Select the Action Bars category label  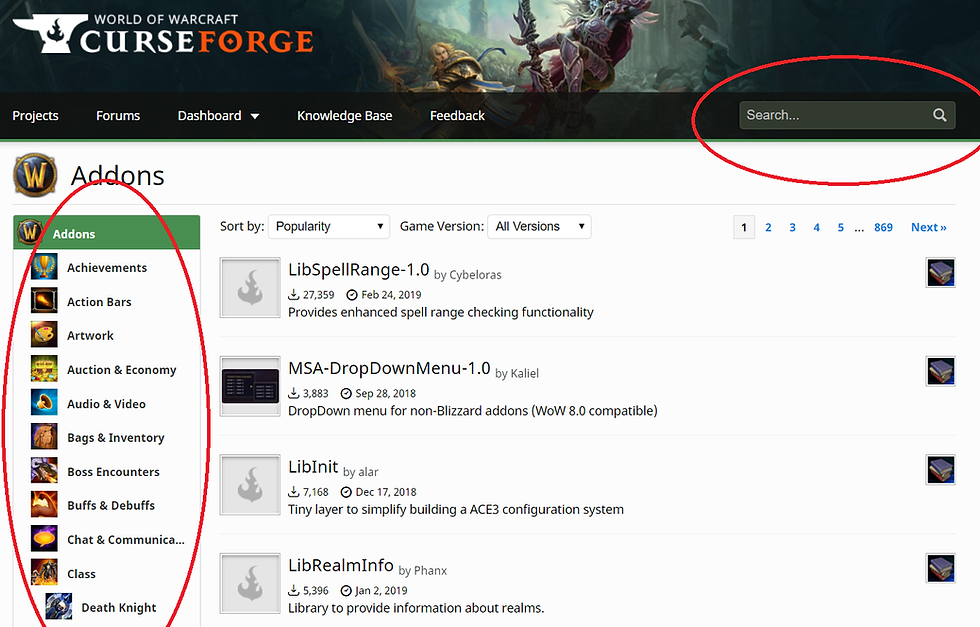[x=99, y=302]
